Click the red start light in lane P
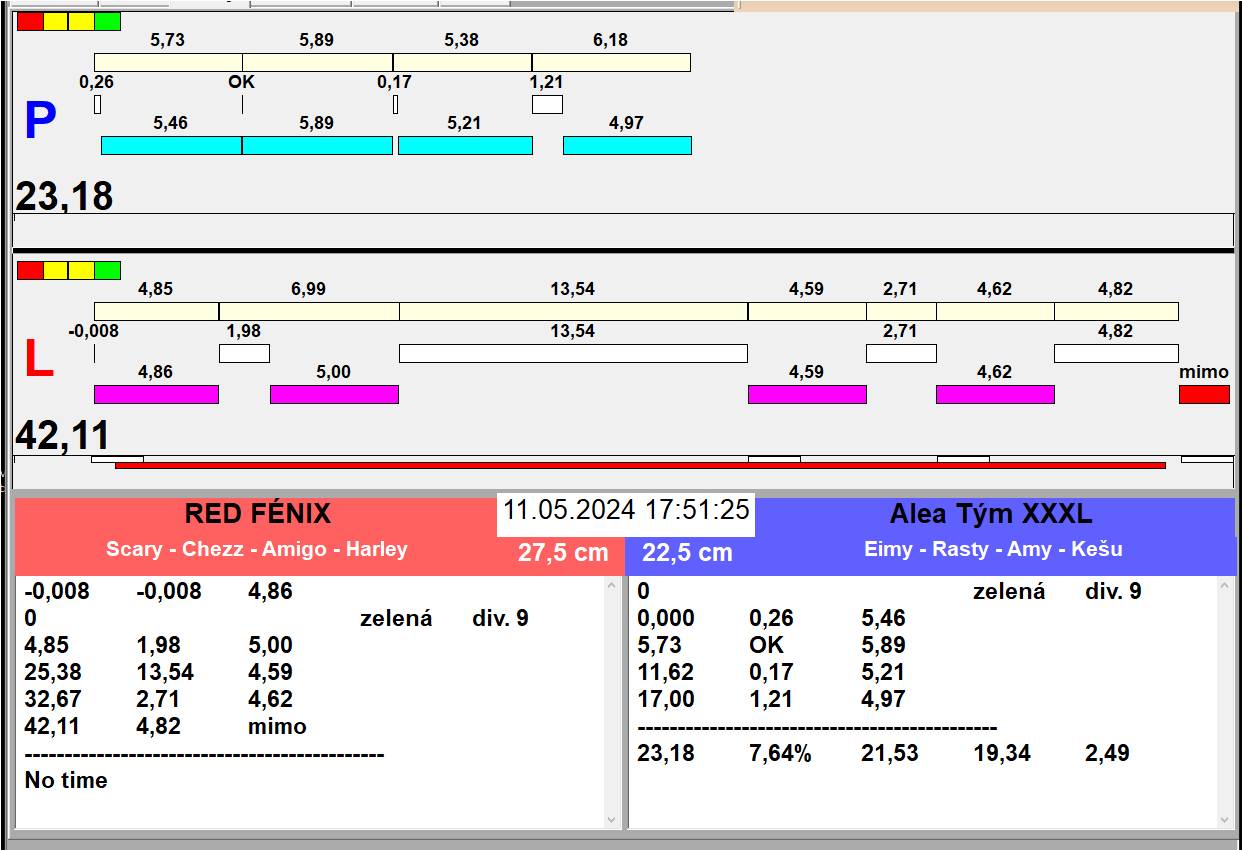 pos(30,21)
